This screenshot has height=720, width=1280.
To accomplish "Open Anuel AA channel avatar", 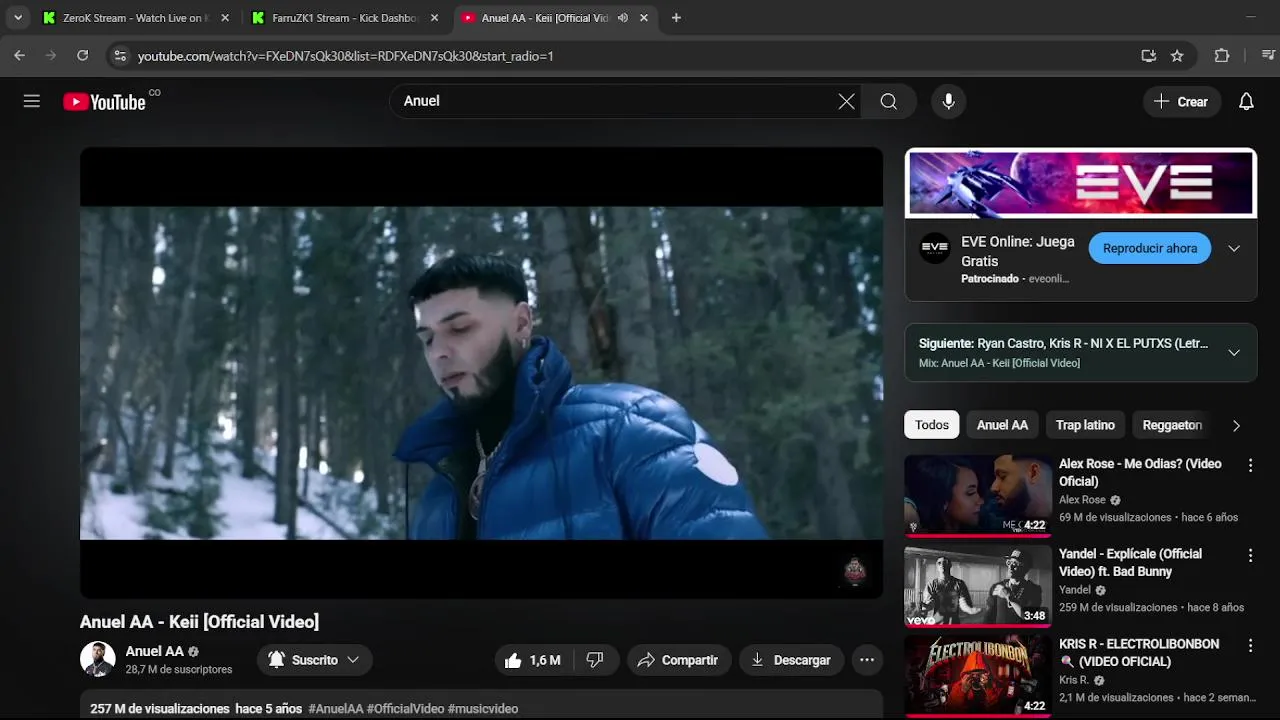I will pos(98,659).
